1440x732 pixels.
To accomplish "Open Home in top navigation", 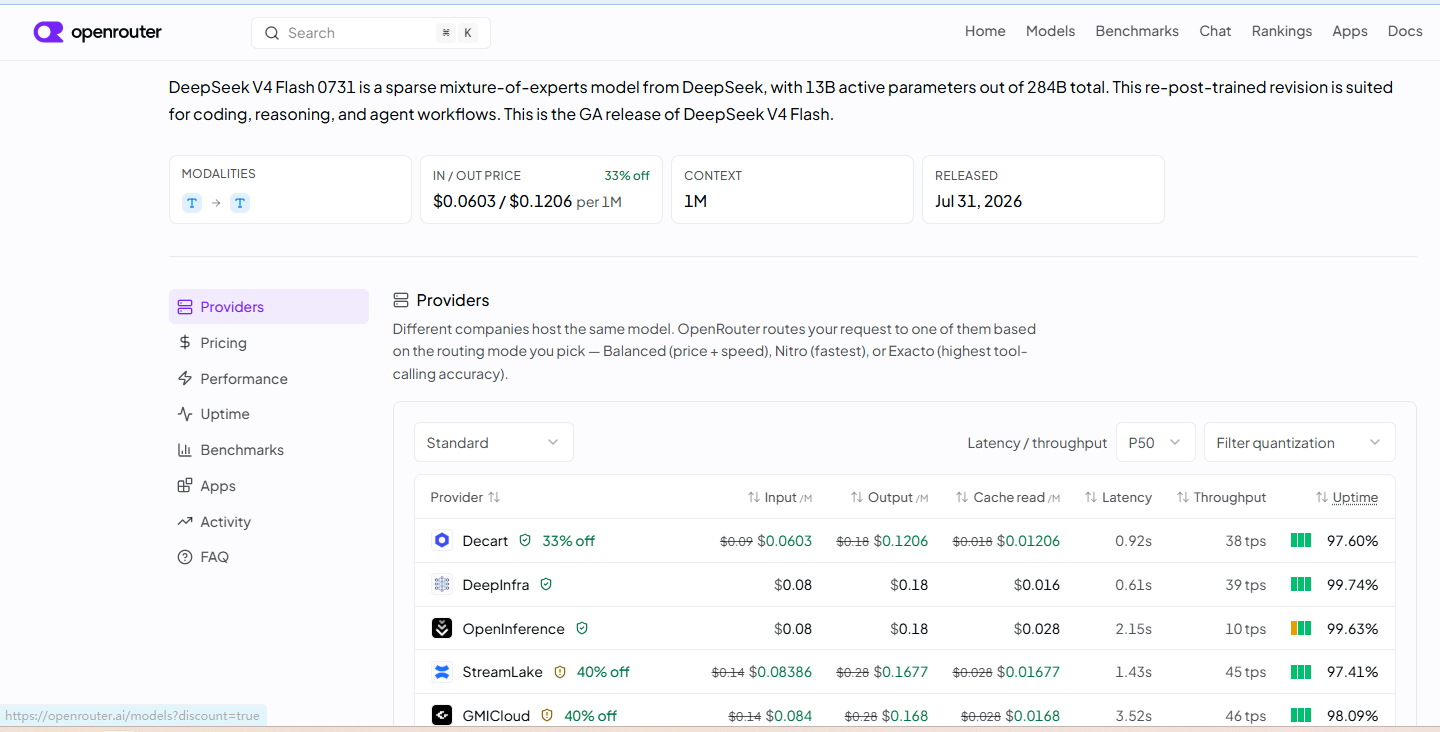I will (985, 31).
